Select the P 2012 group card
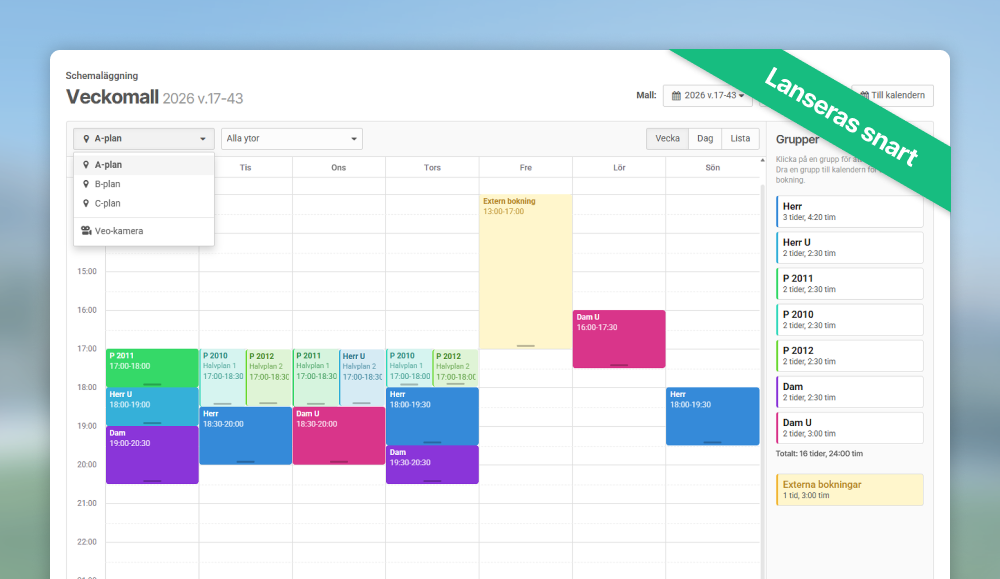 pos(849,356)
